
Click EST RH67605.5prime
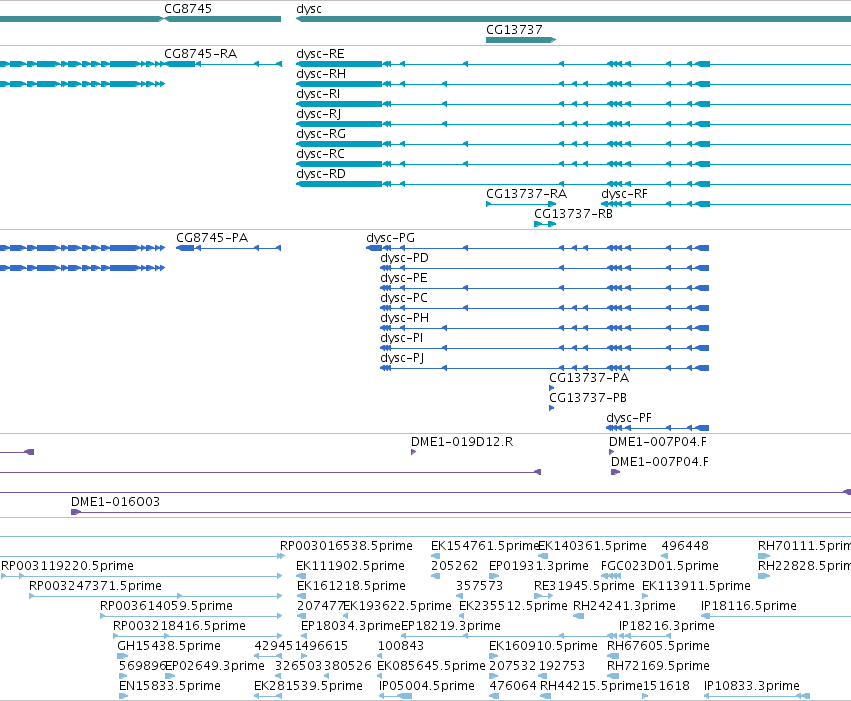click(x=658, y=646)
